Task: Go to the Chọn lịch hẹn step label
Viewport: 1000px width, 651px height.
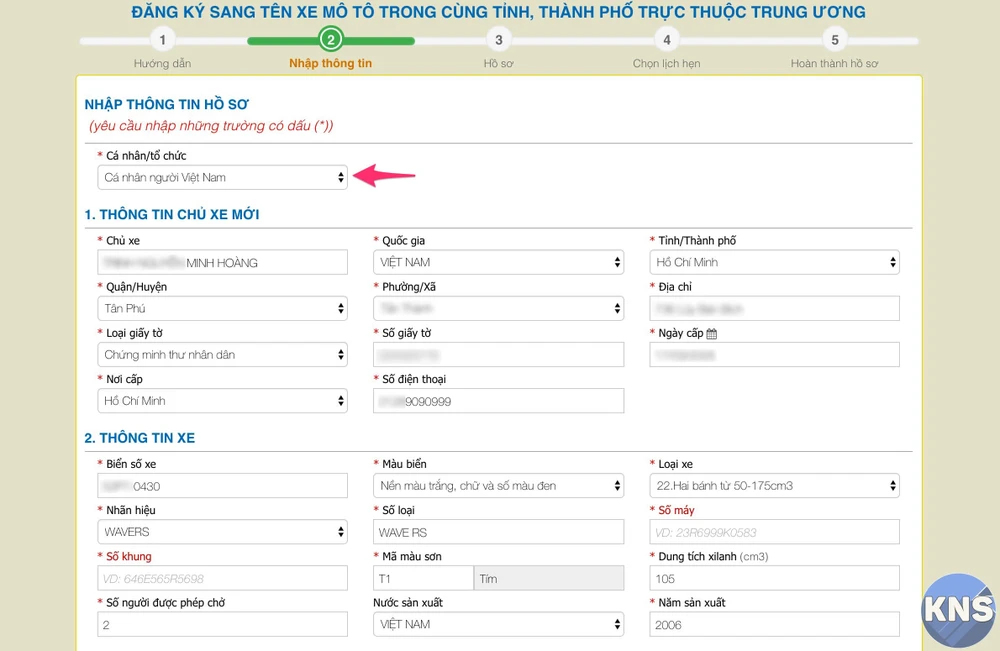Action: pos(666,64)
